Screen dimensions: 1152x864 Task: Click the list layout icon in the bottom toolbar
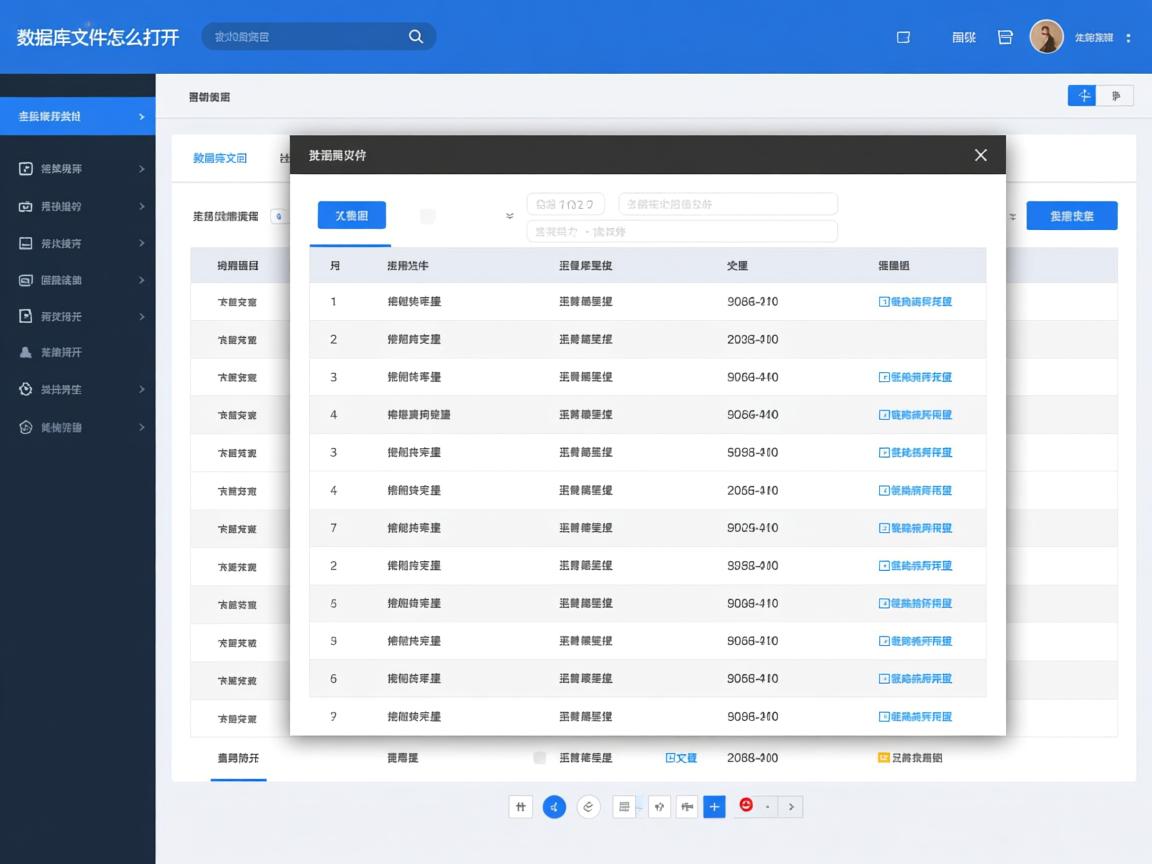pyautogui.click(x=624, y=807)
